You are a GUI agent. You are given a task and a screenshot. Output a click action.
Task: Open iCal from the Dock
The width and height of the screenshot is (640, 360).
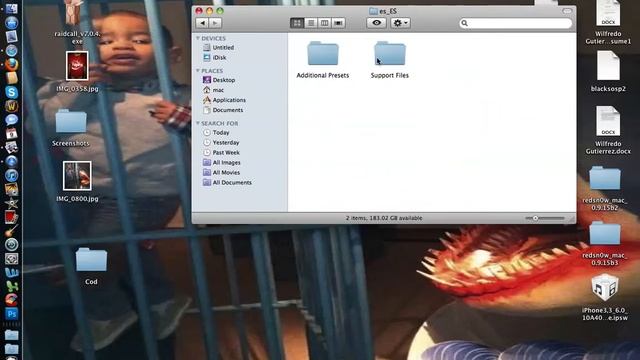(11, 133)
